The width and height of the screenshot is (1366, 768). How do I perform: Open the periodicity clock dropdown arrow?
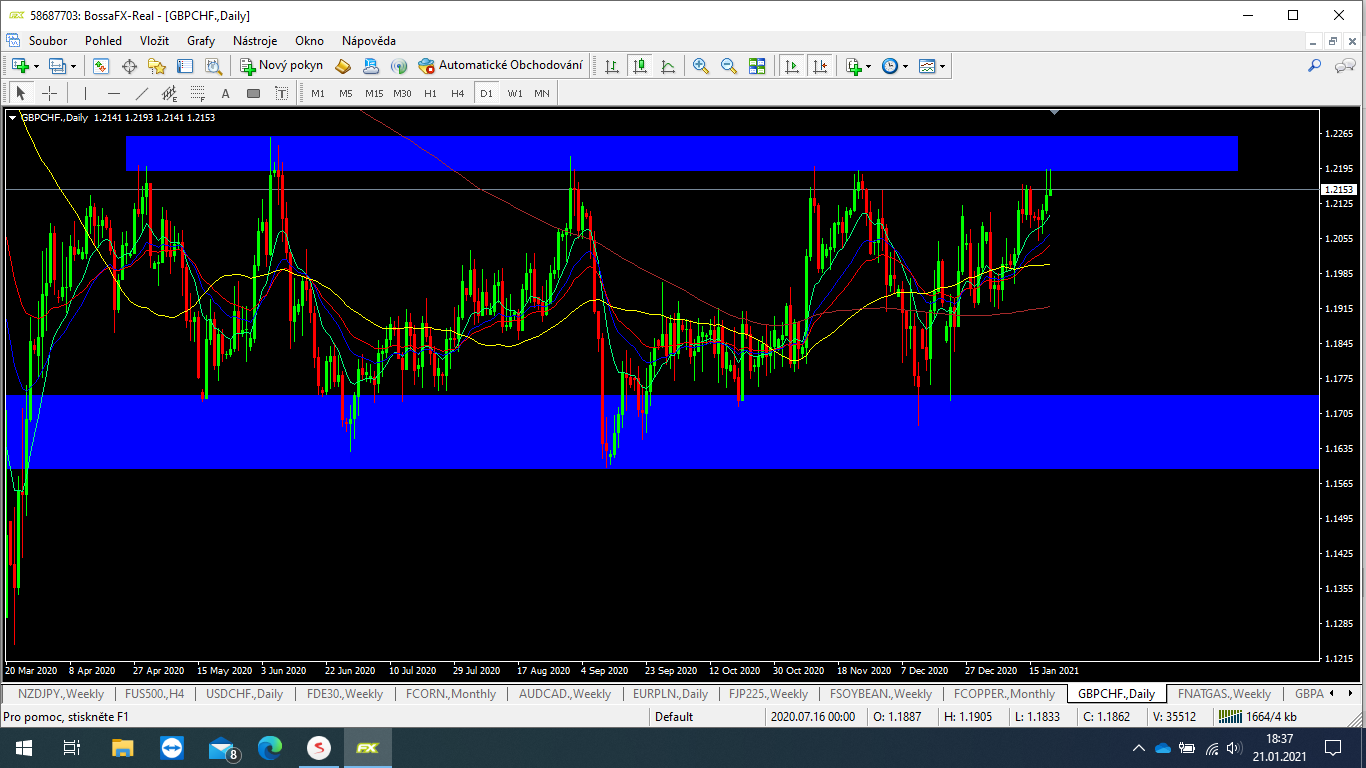pos(905,66)
